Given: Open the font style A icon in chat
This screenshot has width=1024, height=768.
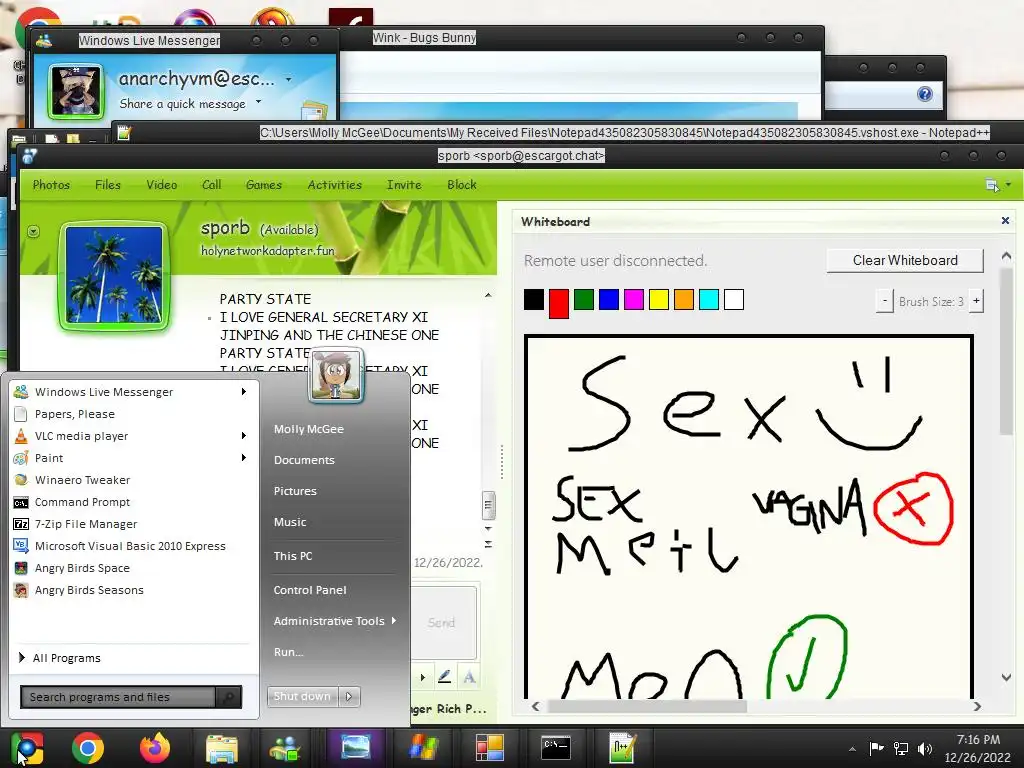Looking at the screenshot, I should [x=469, y=677].
